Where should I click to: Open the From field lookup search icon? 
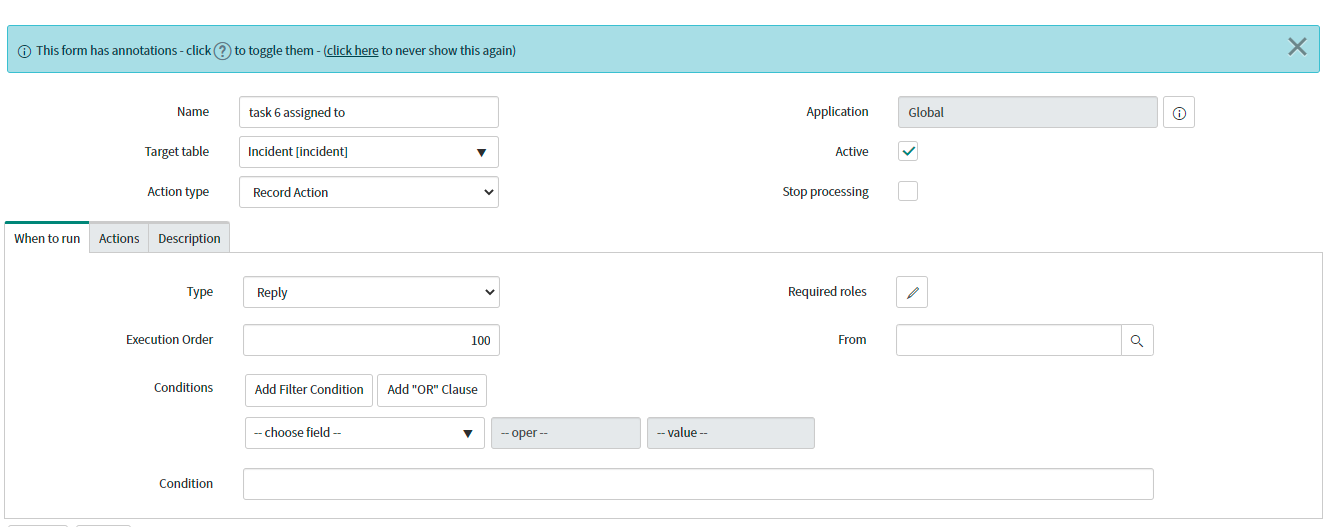(x=1137, y=340)
